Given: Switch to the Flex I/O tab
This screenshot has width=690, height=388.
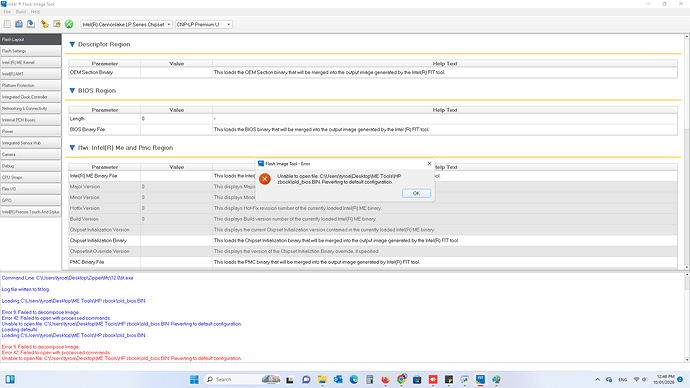Looking at the screenshot, I should click(x=30, y=189).
